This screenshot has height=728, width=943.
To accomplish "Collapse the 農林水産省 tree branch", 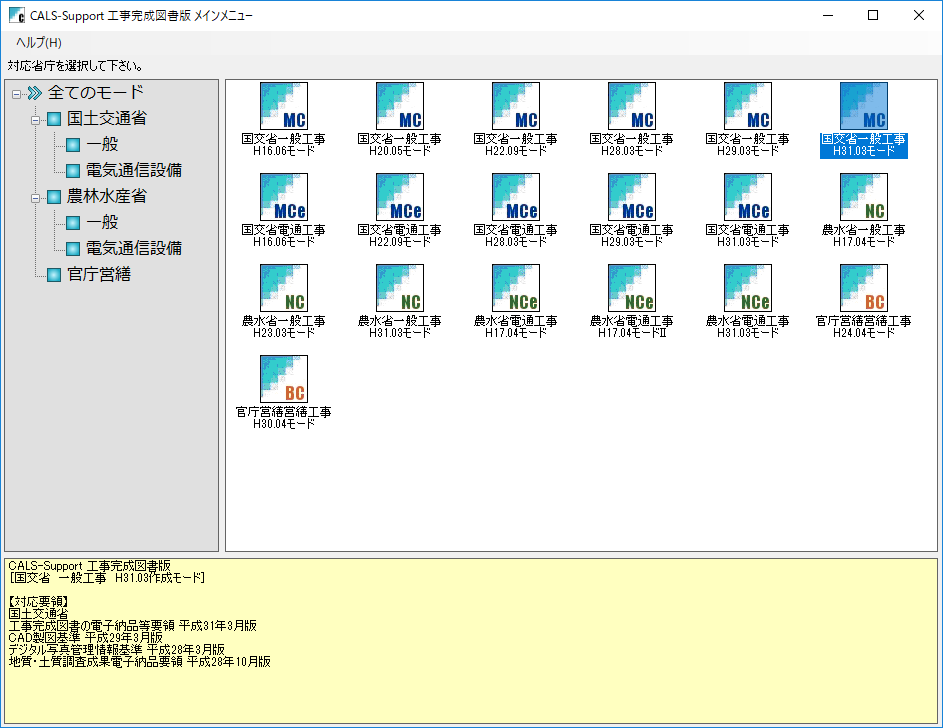I will (36, 197).
